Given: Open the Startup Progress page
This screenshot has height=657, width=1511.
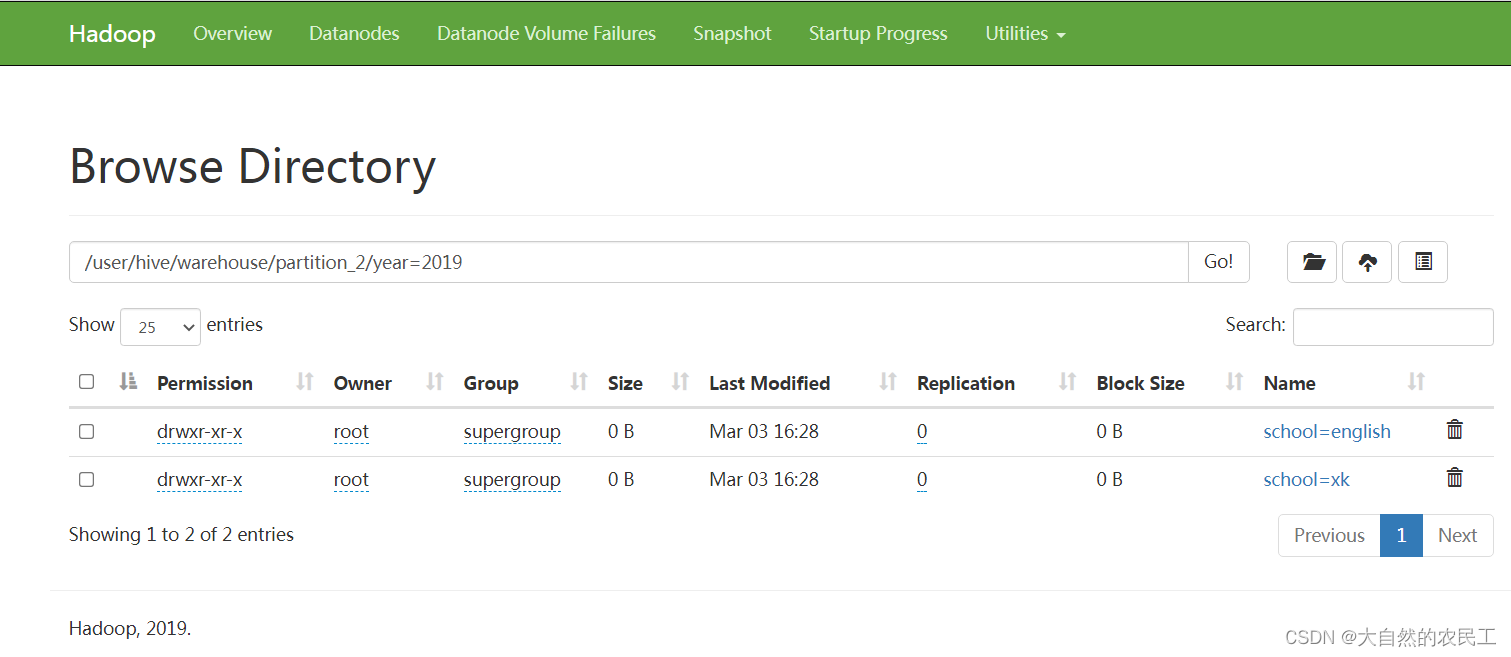Looking at the screenshot, I should (878, 33).
